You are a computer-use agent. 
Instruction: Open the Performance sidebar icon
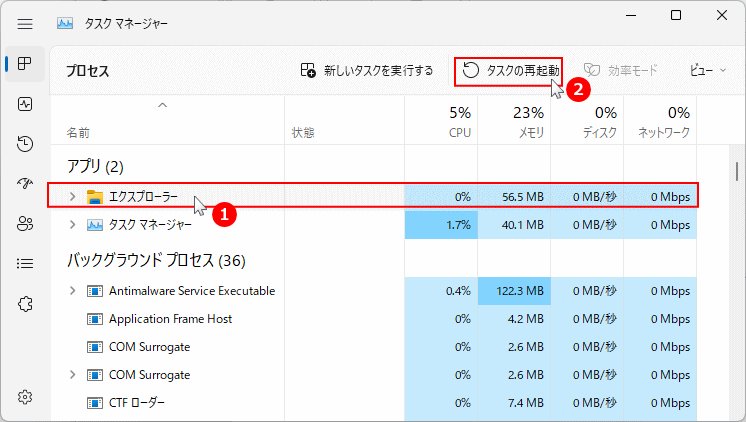click(x=25, y=104)
